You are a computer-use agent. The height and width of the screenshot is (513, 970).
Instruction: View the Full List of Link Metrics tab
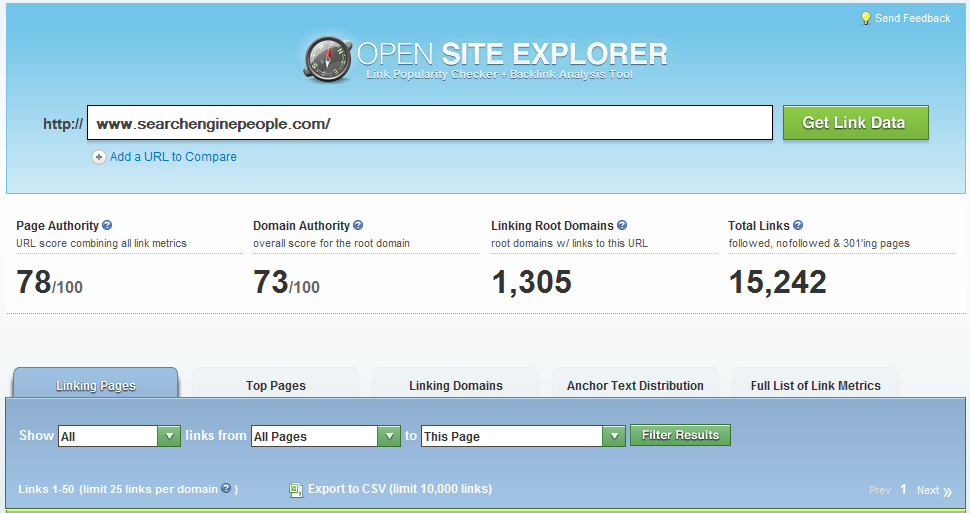tap(815, 385)
